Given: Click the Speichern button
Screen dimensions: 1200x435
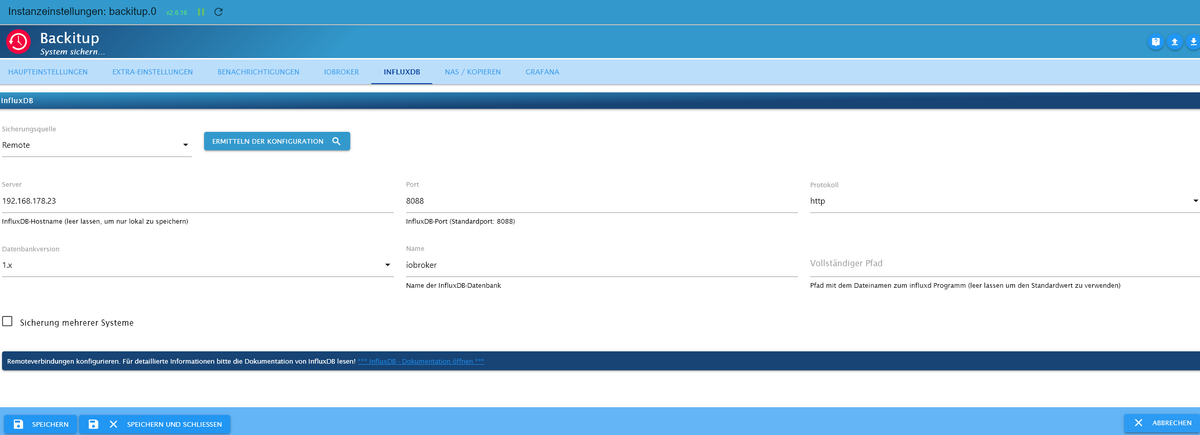Looking at the screenshot, I should 41,424.
